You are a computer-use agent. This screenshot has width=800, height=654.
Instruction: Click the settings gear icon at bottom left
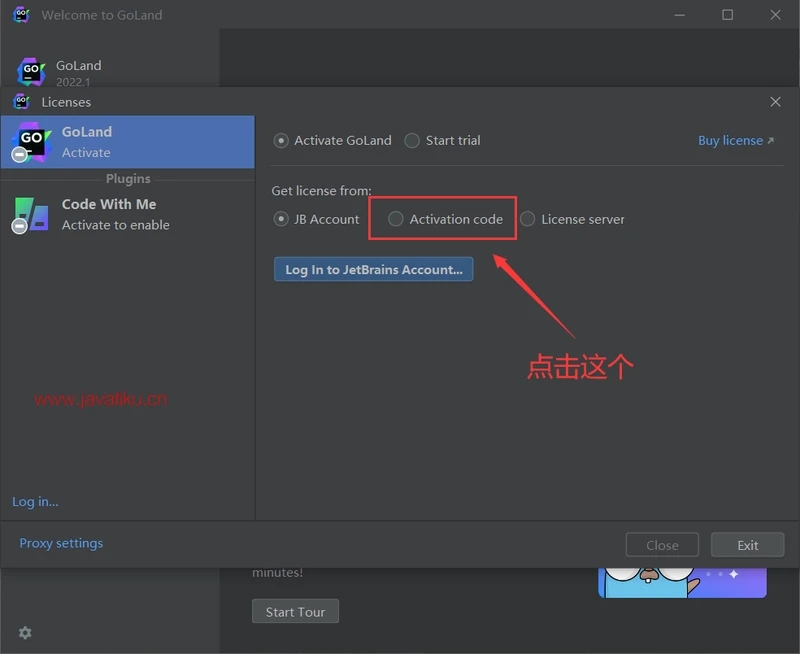pos(25,633)
